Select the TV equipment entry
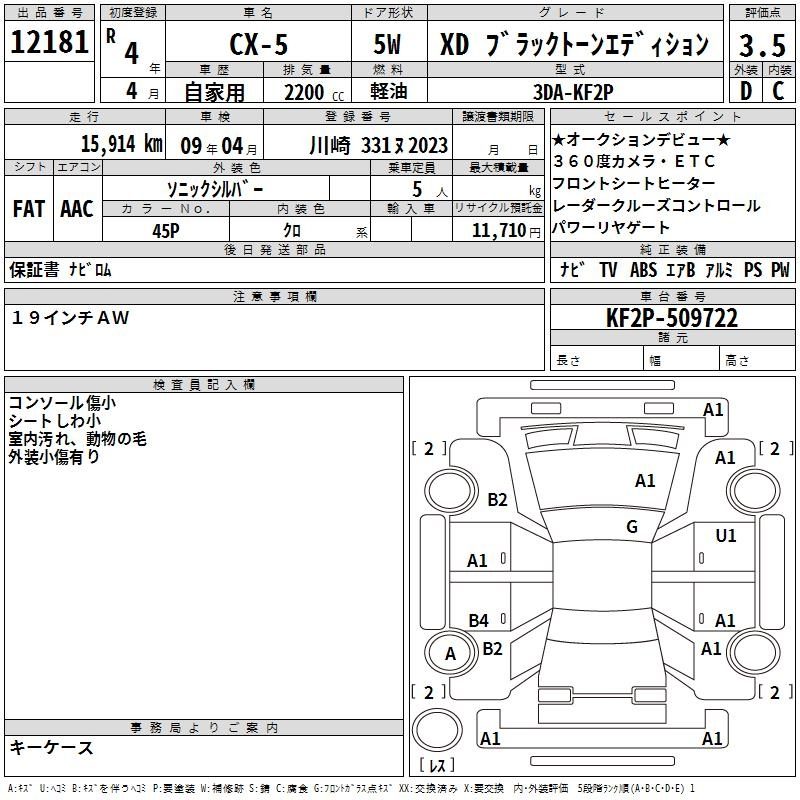 [x=608, y=269]
